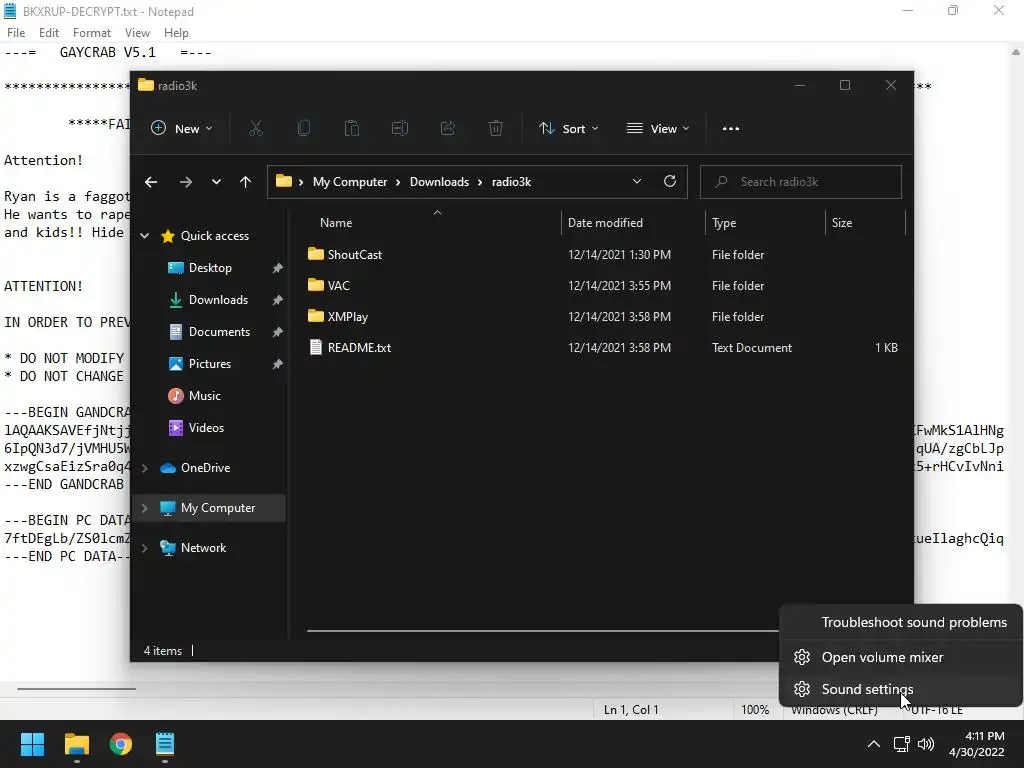1024x768 pixels.
Task: Switch to Notepad in taskbar
Action: [x=165, y=744]
